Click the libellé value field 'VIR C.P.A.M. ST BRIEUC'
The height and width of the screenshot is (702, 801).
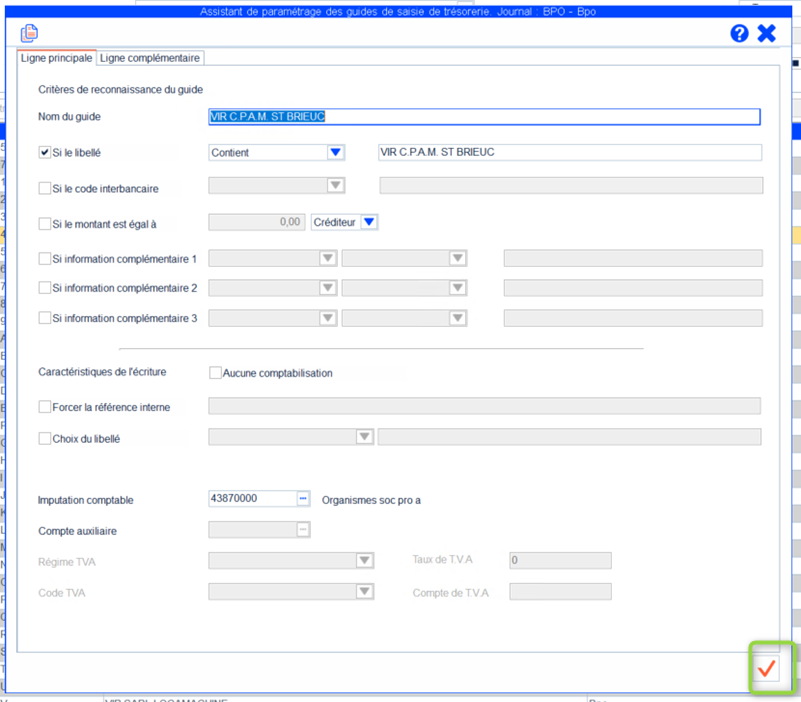click(568, 153)
